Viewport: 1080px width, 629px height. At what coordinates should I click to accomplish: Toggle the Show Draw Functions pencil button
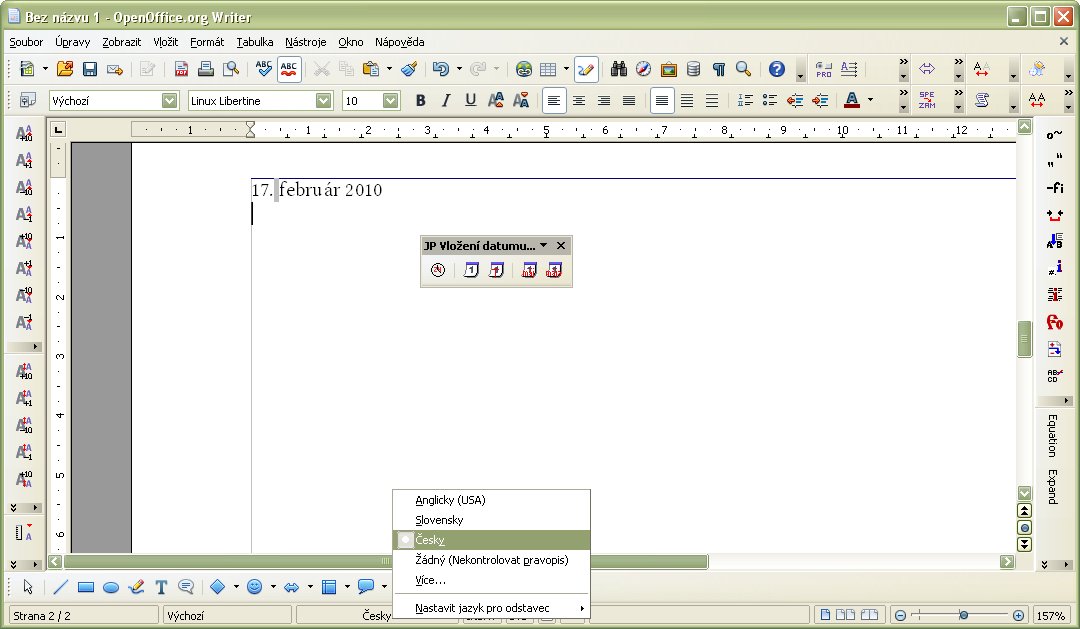click(x=585, y=69)
